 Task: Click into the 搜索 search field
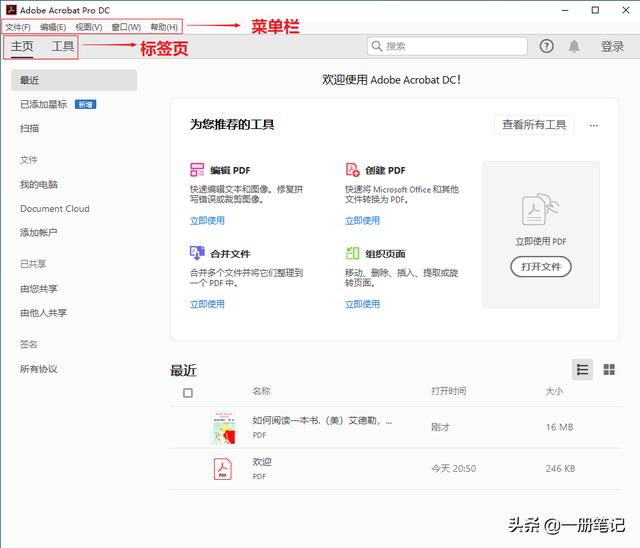tap(447, 46)
